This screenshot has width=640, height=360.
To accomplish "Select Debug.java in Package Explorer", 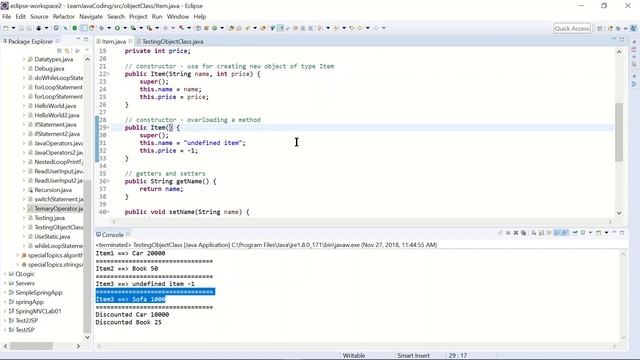I will point(49,69).
